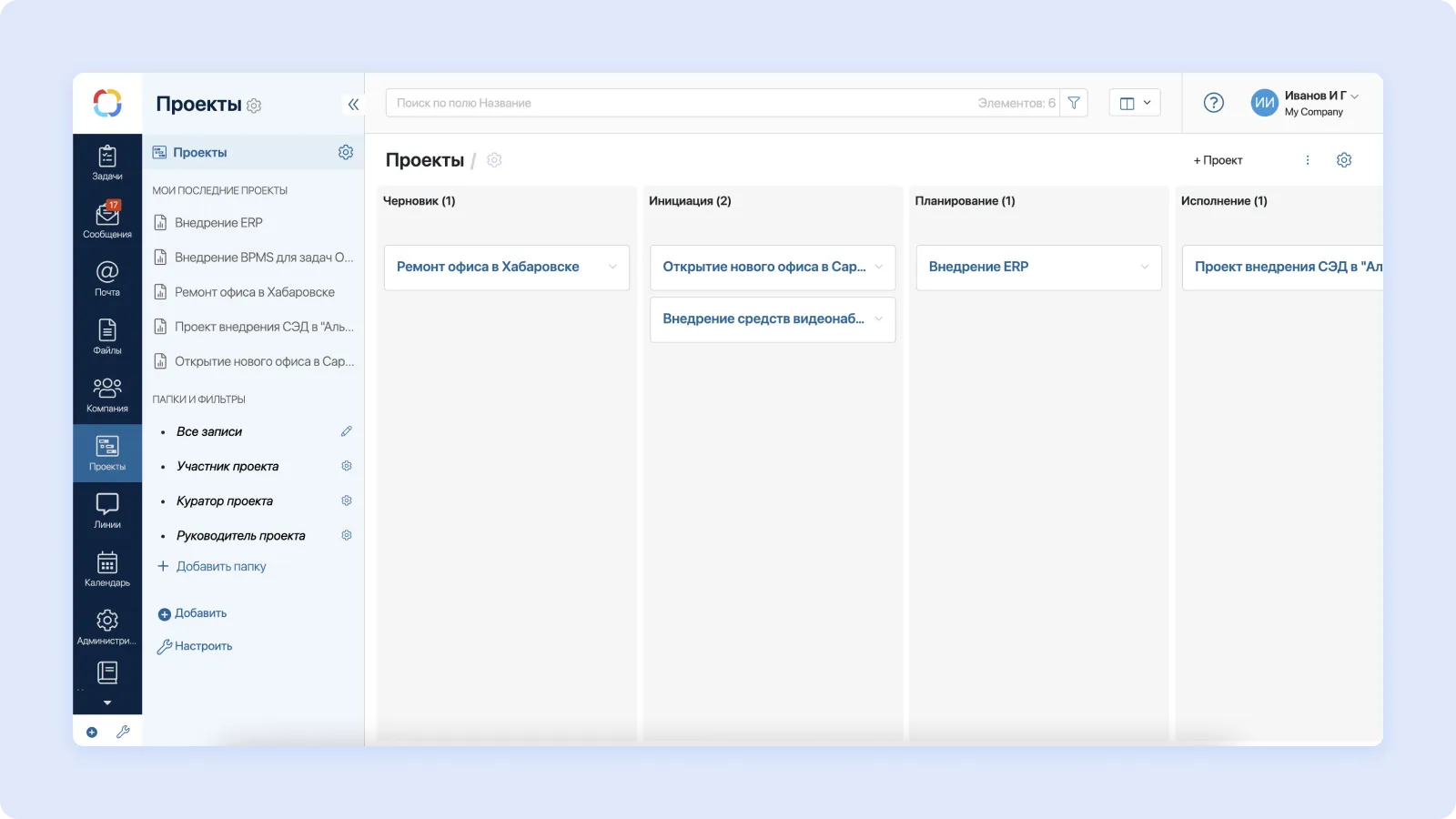Screen dimensions: 1456x819
Task: Open the Компания section
Action: click(x=107, y=395)
